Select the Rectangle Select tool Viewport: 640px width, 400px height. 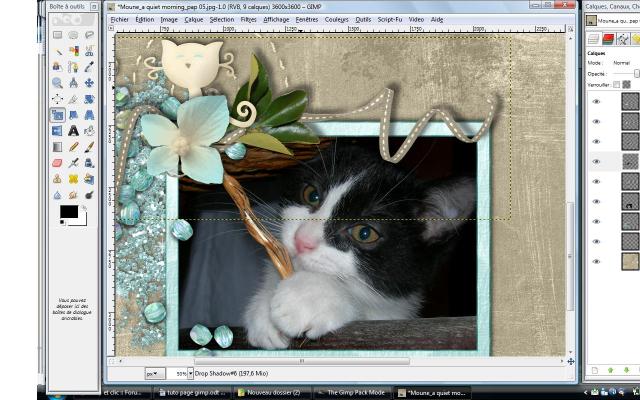(58, 35)
